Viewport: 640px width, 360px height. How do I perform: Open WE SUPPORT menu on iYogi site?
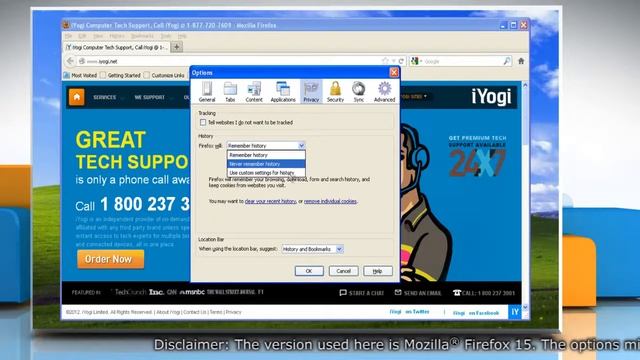(x=149, y=98)
